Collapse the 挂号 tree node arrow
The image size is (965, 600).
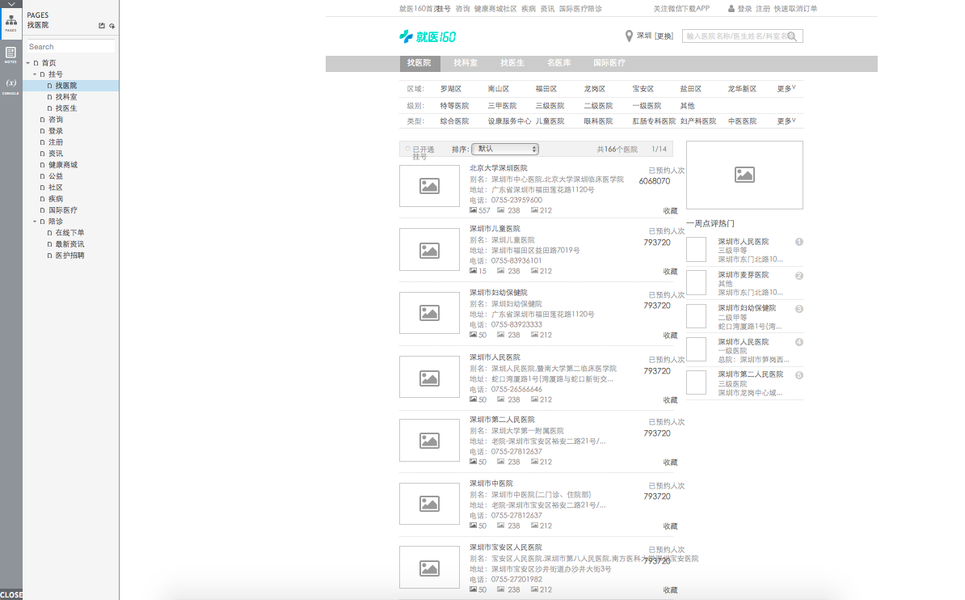[35, 74]
